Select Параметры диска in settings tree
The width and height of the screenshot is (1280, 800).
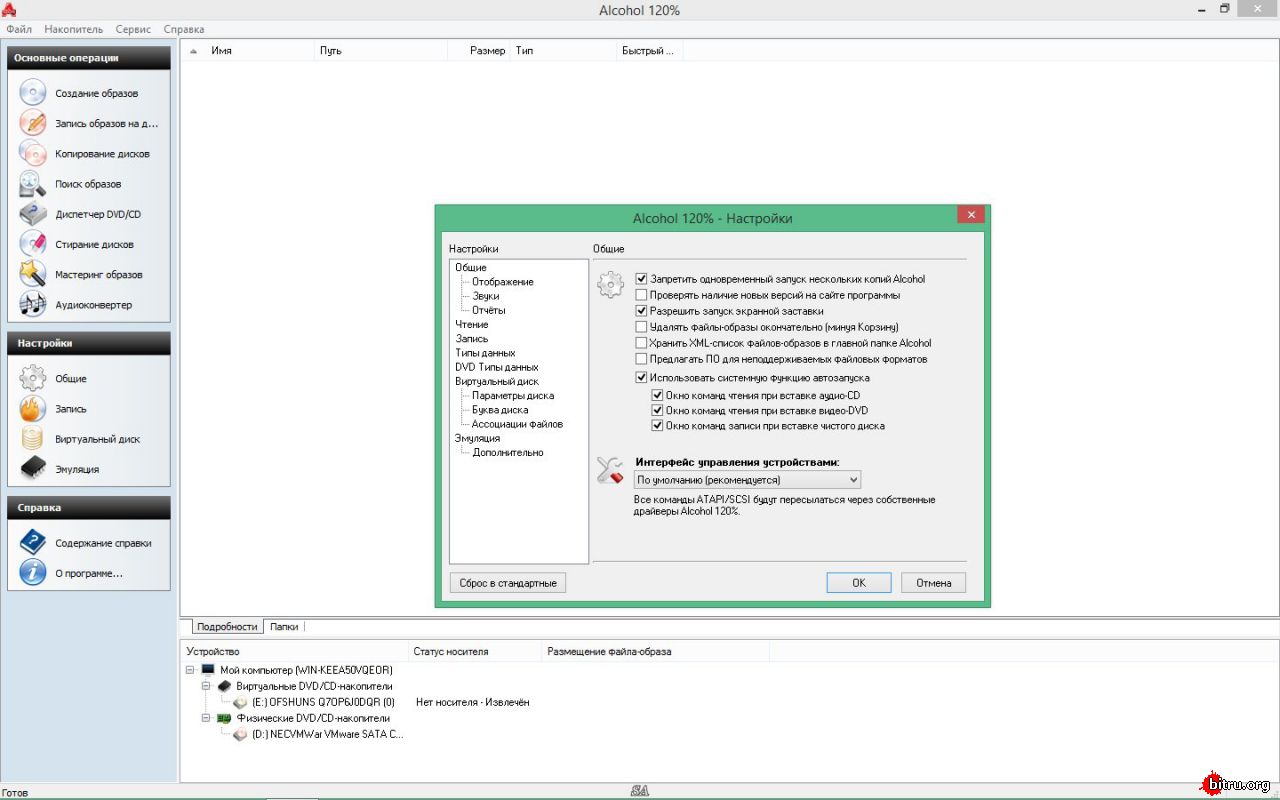click(513, 396)
